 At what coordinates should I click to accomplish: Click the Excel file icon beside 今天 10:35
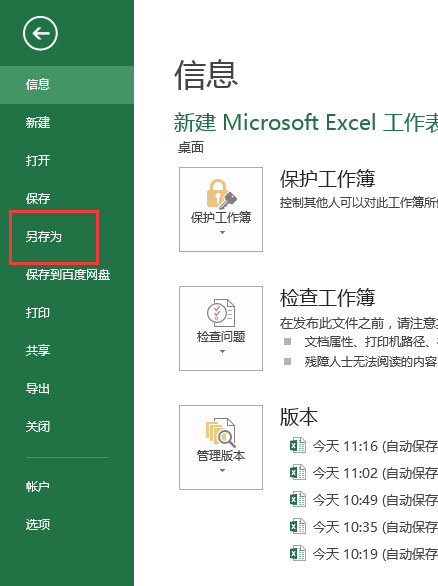298,527
